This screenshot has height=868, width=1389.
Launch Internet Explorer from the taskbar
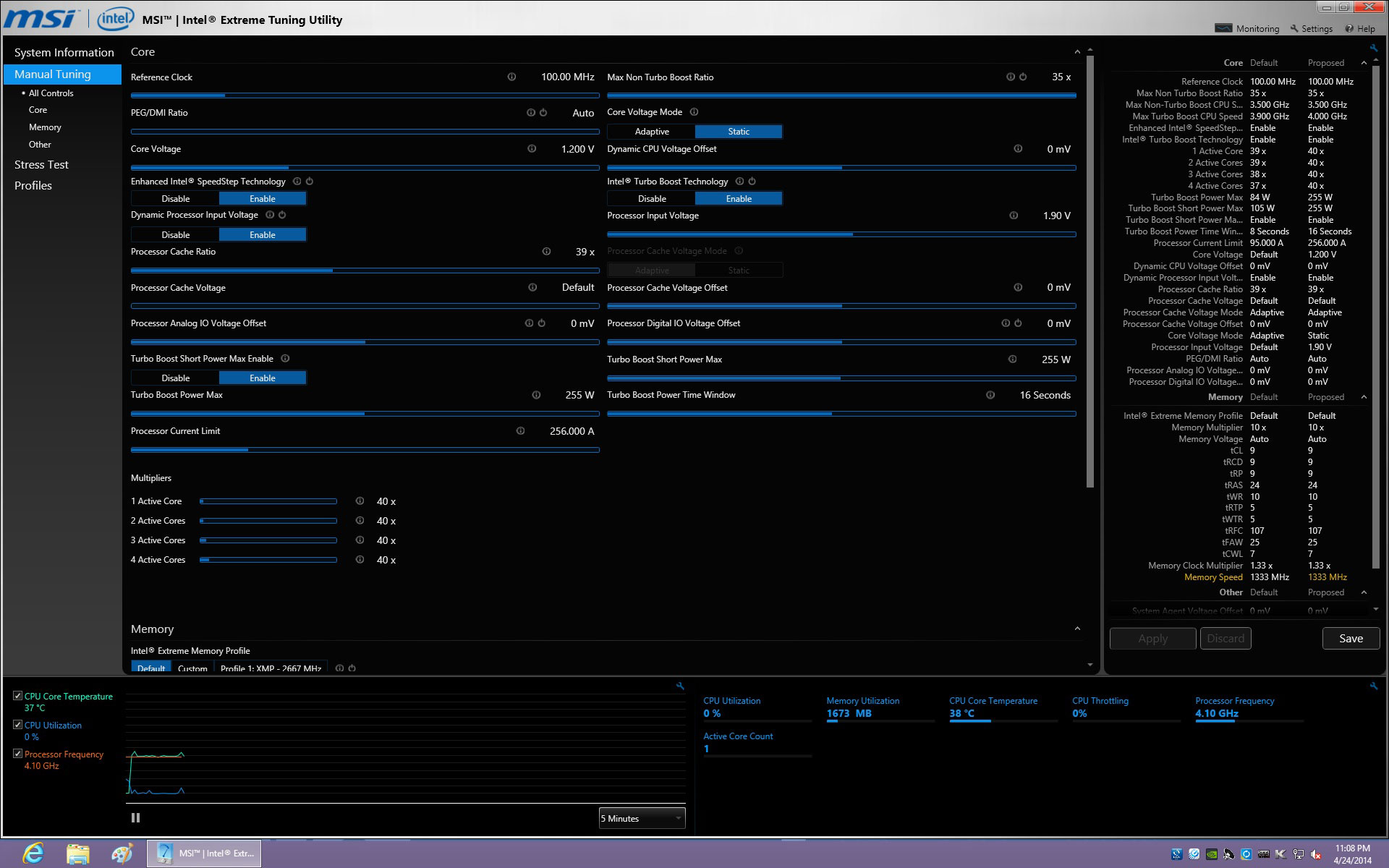click(33, 853)
